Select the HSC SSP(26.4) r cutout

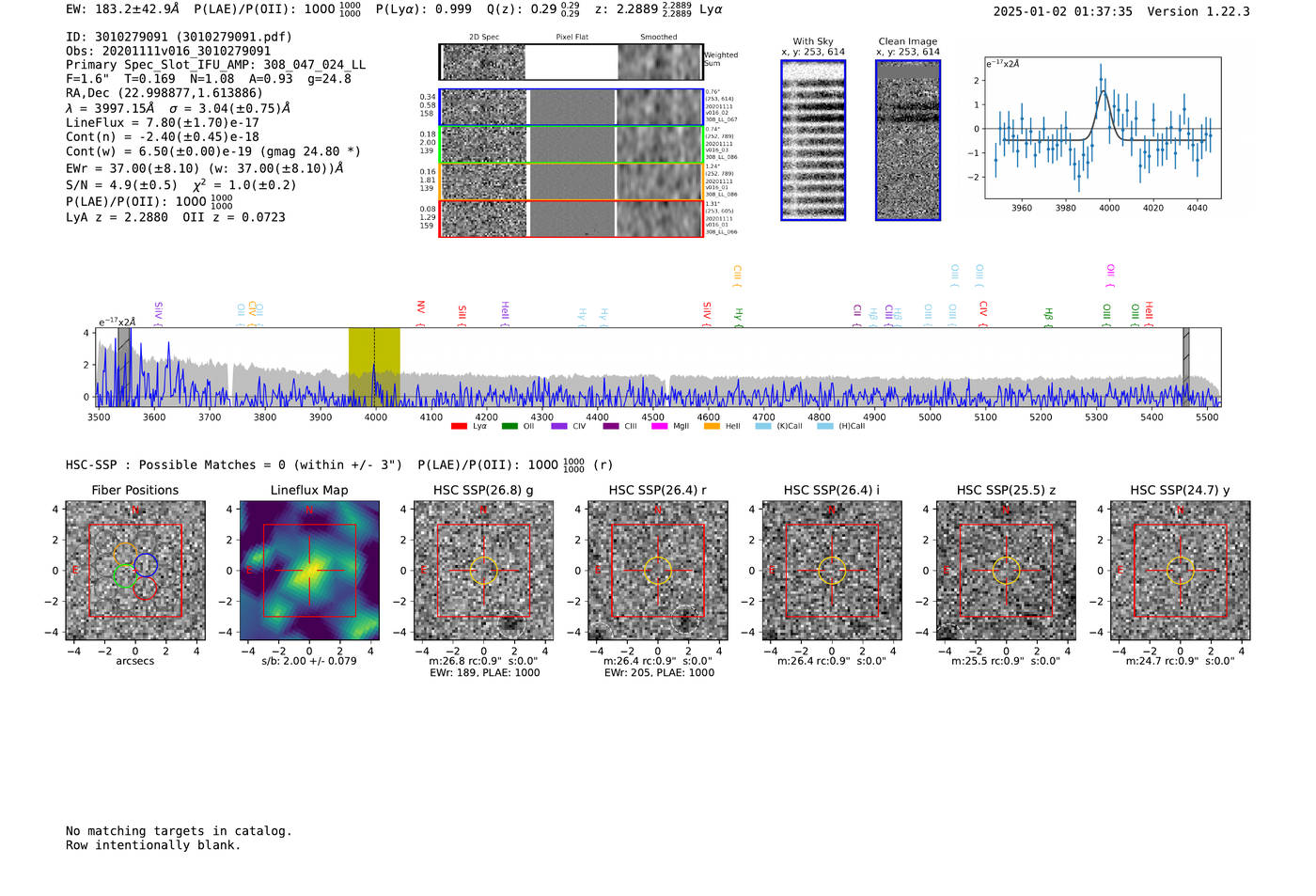(x=658, y=571)
